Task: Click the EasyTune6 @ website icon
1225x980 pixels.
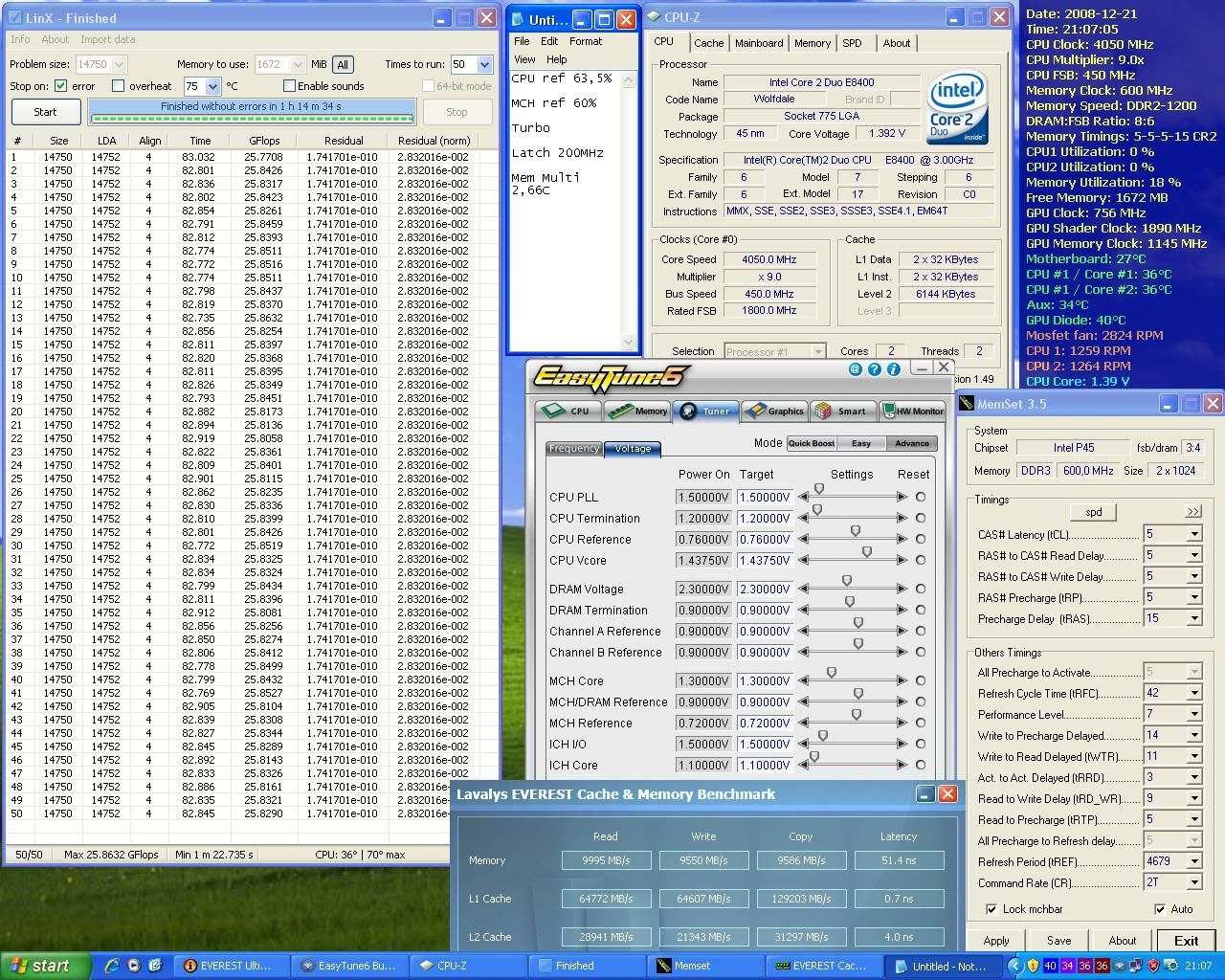Action: point(856,368)
